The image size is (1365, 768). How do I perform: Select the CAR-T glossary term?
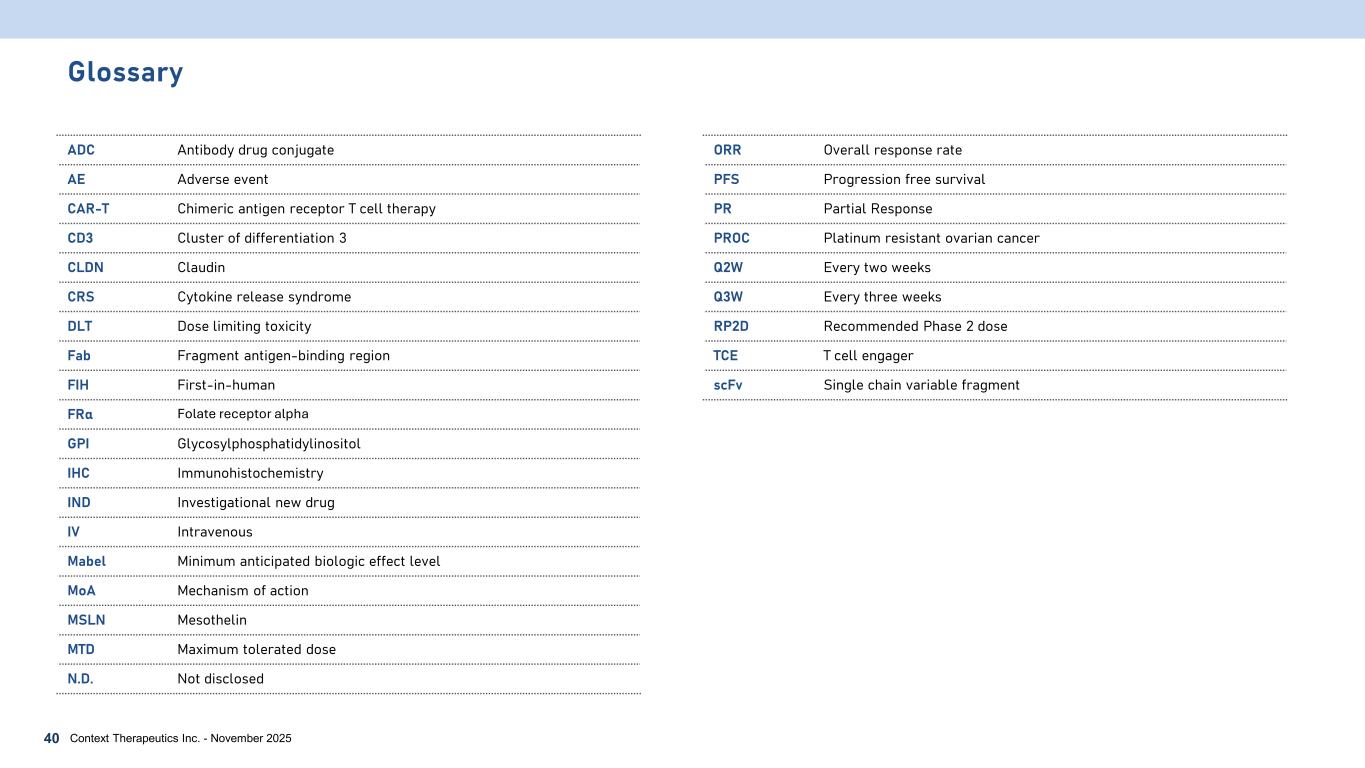point(88,209)
